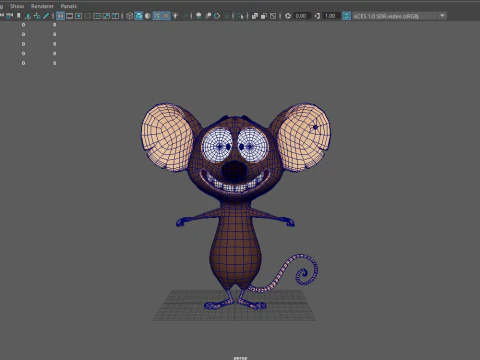The image size is (480, 360).
Task: Open the Renderer menu
Action: tap(42, 6)
